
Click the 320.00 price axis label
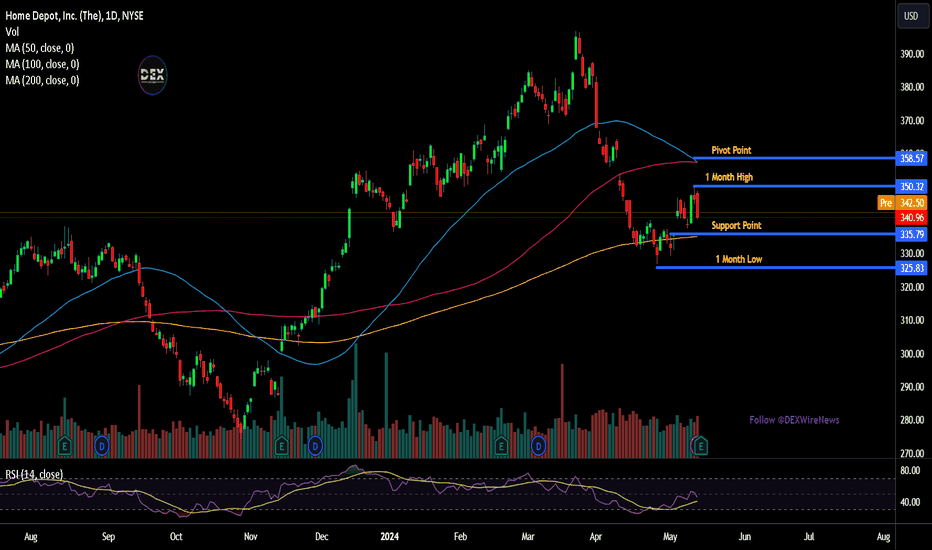point(912,287)
